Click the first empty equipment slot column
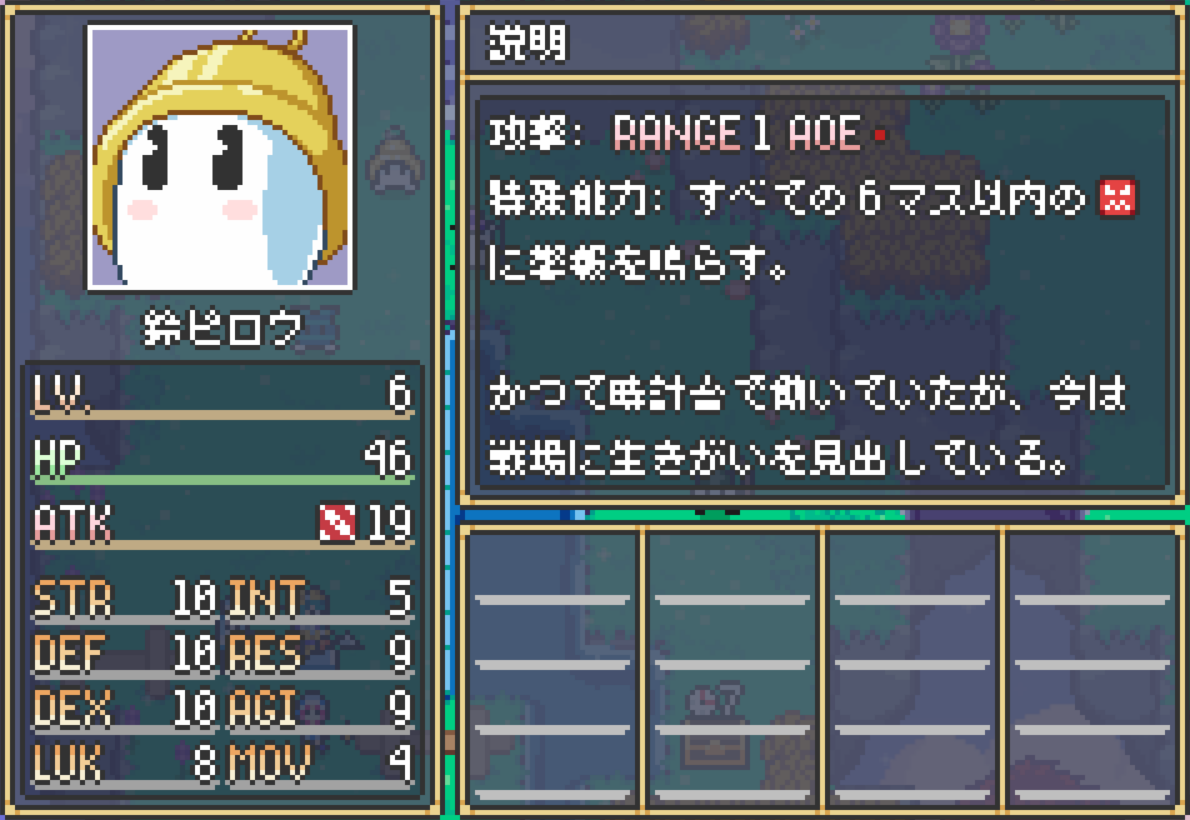Image resolution: width=1190 pixels, height=820 pixels. click(552, 670)
